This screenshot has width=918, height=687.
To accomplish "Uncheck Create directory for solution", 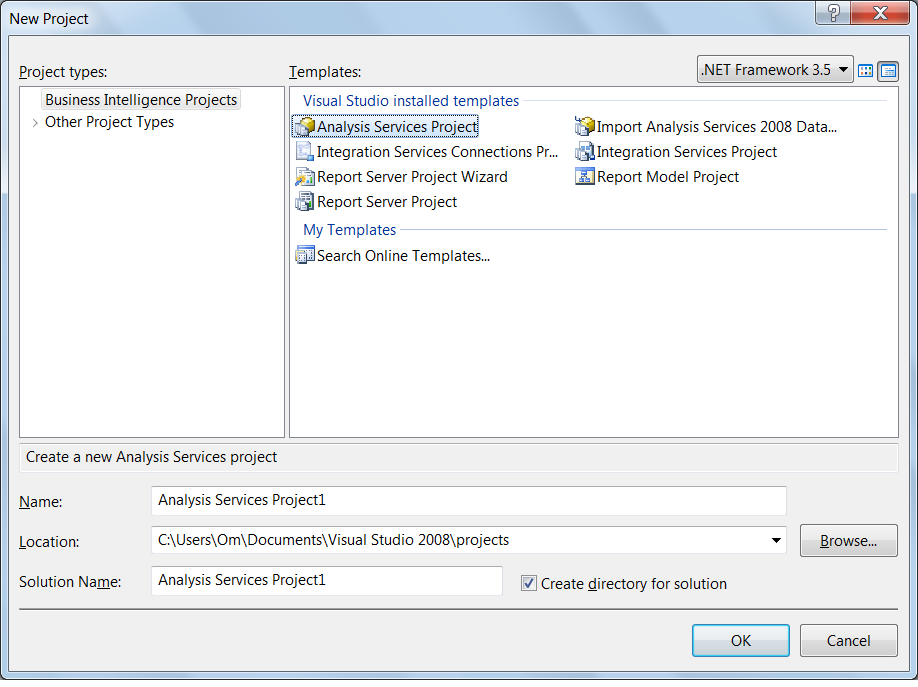I will click(x=528, y=583).
